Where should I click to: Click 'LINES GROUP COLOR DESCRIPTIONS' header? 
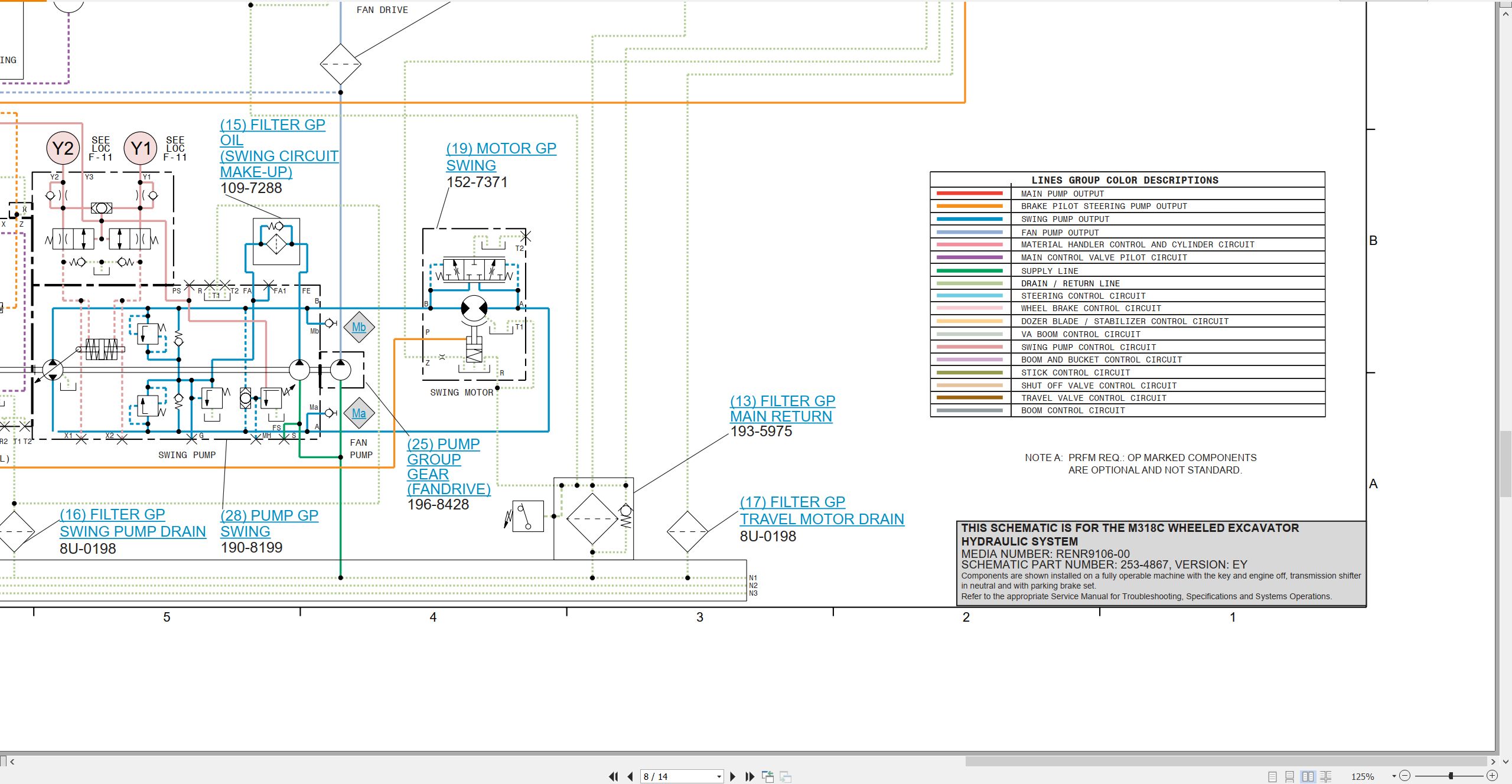click(x=1125, y=180)
